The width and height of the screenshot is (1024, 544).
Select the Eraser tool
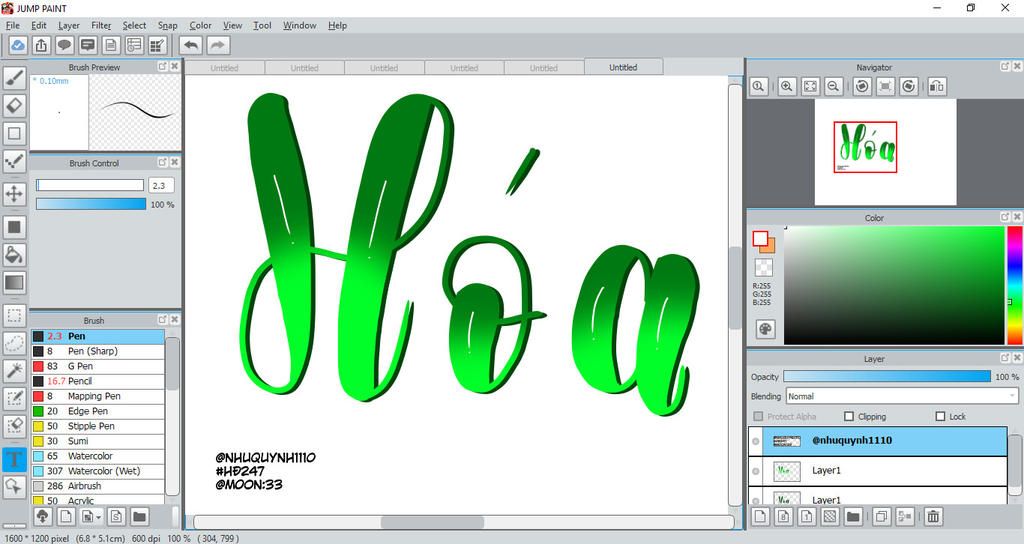tap(14, 105)
